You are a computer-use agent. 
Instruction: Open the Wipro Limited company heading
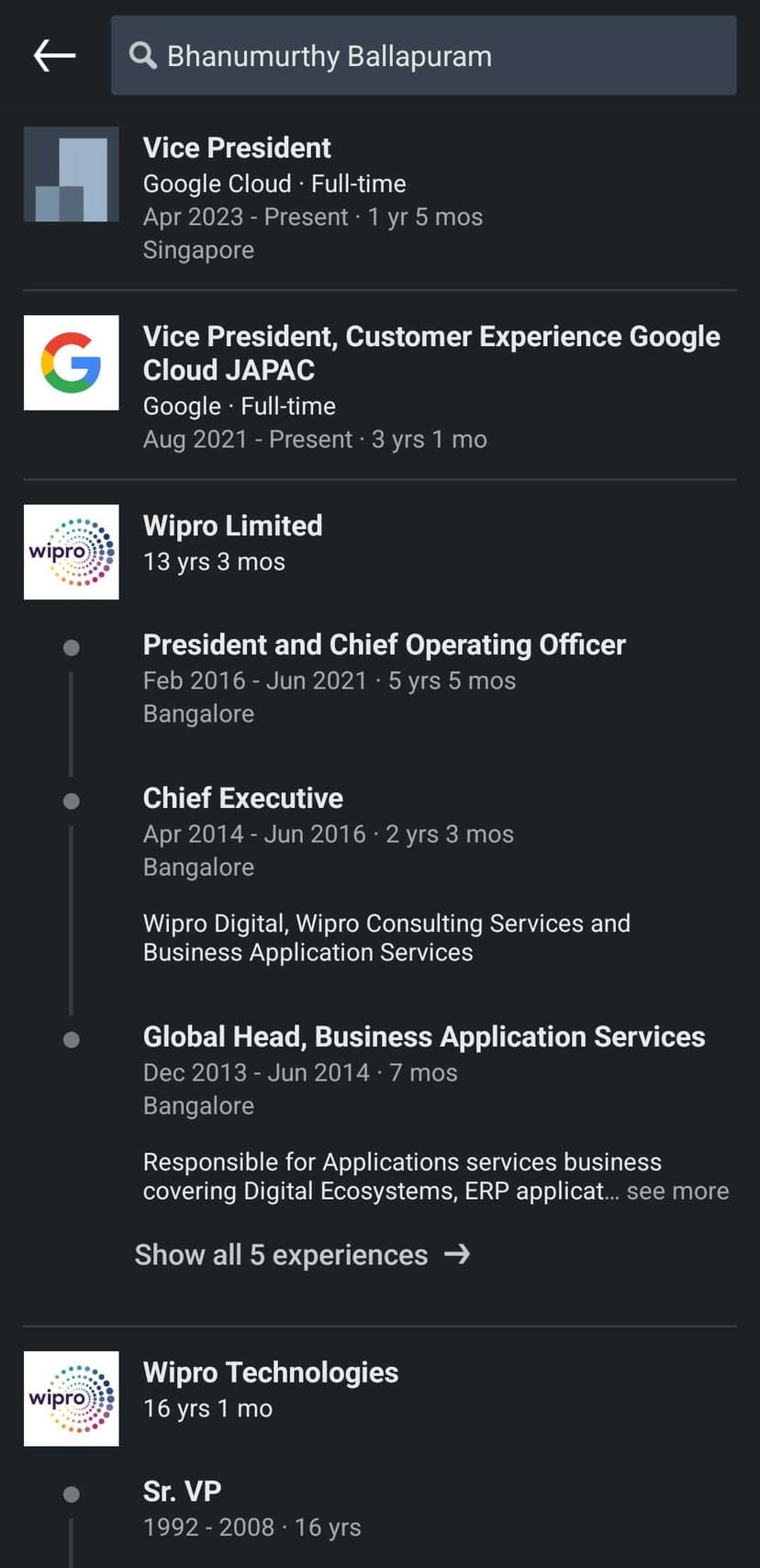[232, 526]
